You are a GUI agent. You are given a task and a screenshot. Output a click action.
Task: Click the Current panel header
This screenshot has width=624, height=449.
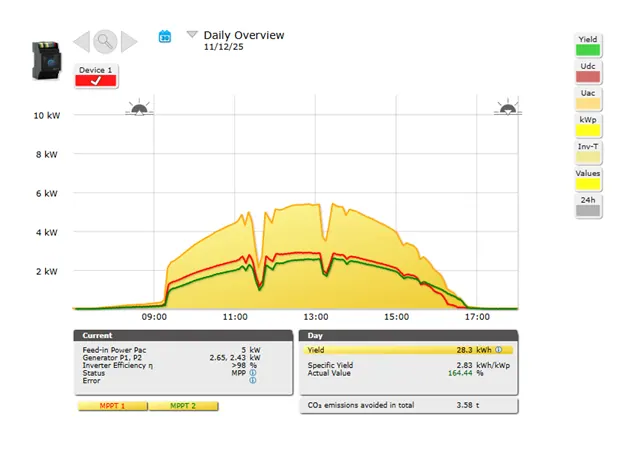pyautogui.click(x=183, y=336)
